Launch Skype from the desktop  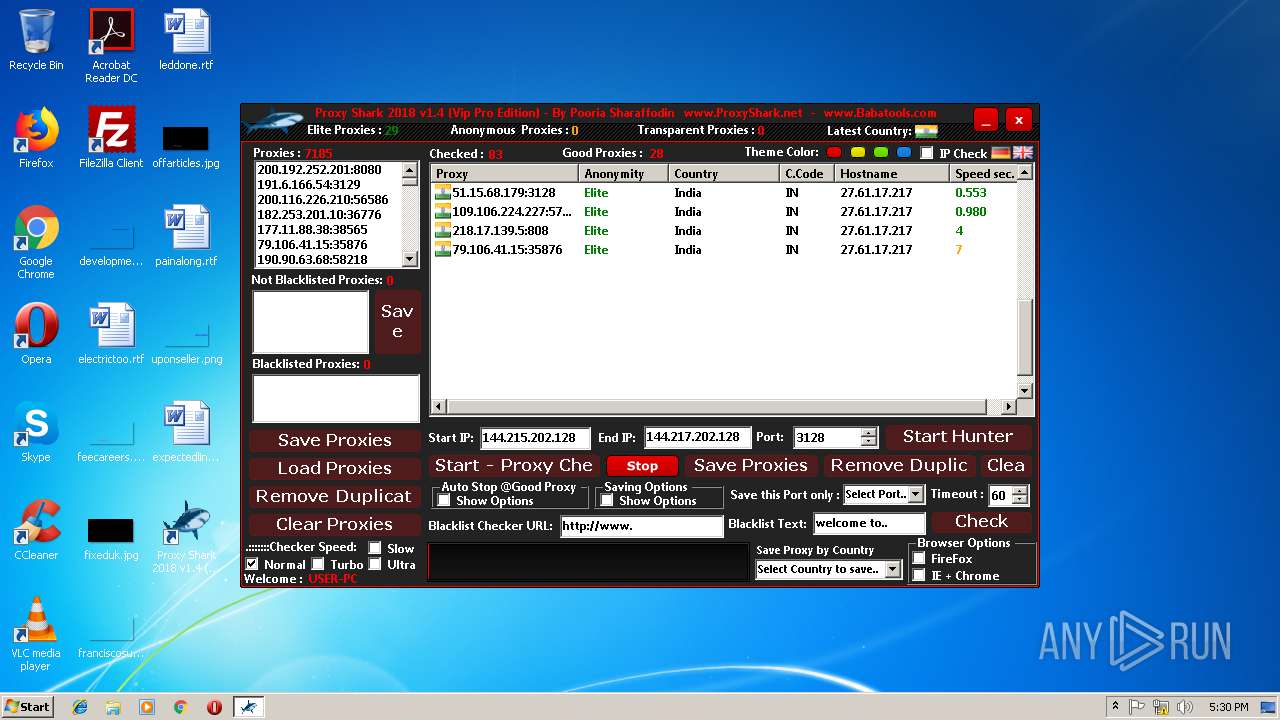(x=36, y=432)
